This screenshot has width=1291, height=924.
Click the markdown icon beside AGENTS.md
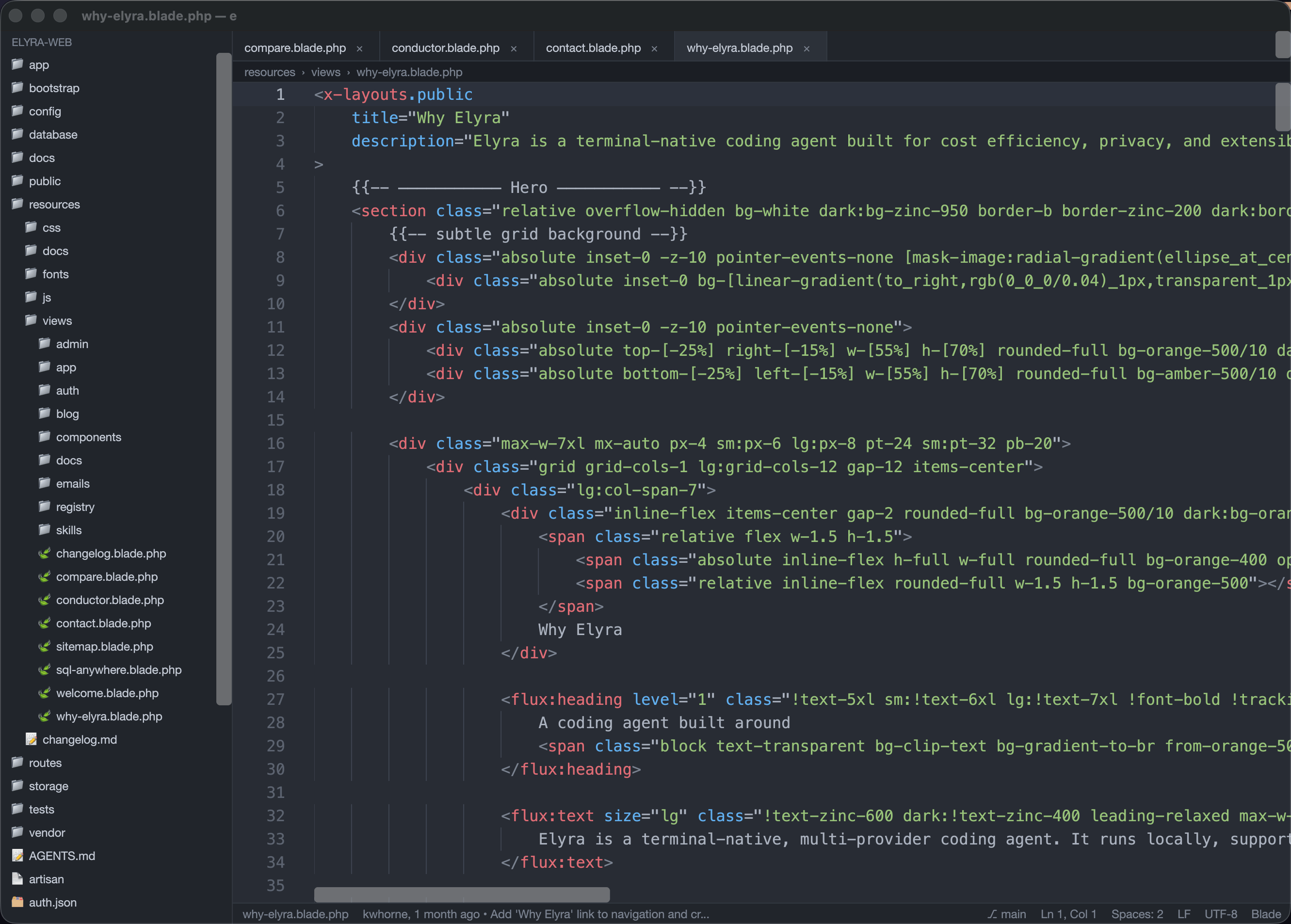(17, 856)
